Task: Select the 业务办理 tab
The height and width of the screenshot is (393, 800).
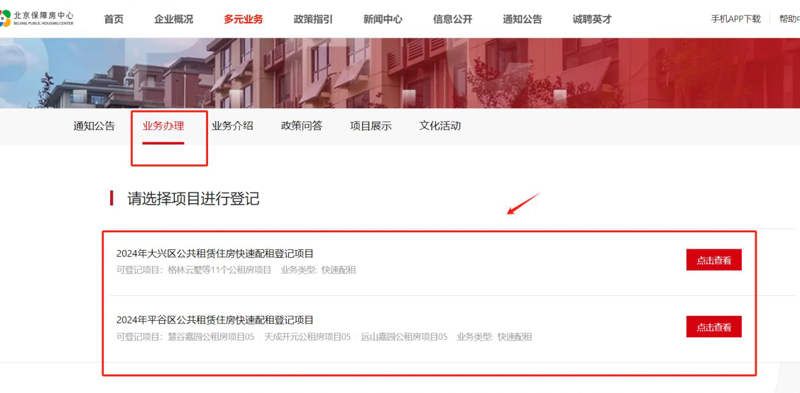Action: (x=163, y=126)
